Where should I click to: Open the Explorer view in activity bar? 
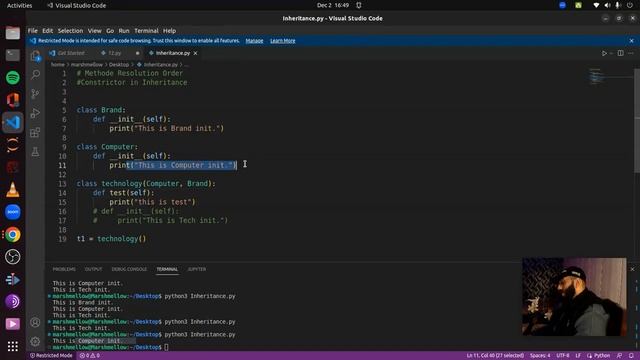(36, 56)
